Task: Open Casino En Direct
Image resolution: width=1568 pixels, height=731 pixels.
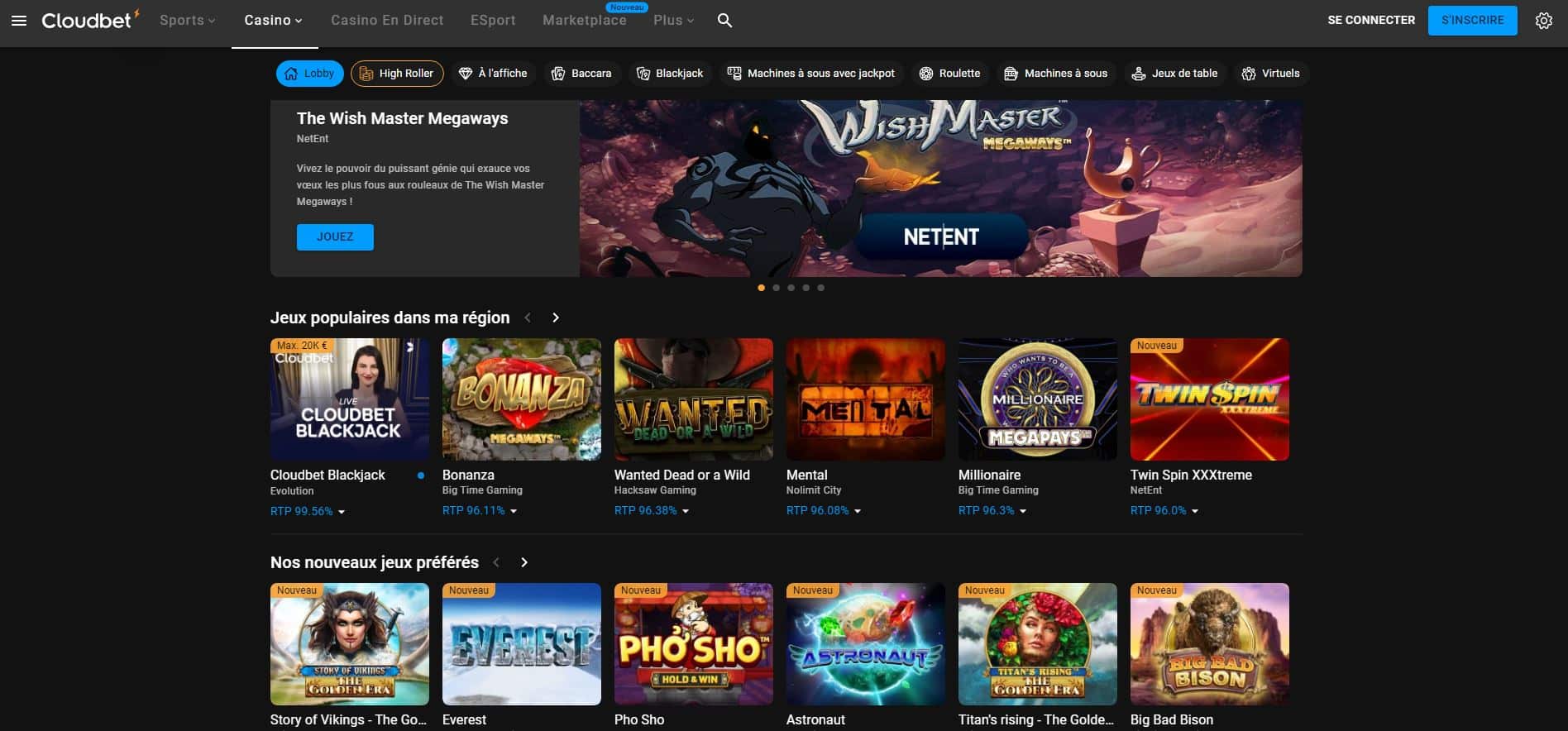Action: pos(387,21)
